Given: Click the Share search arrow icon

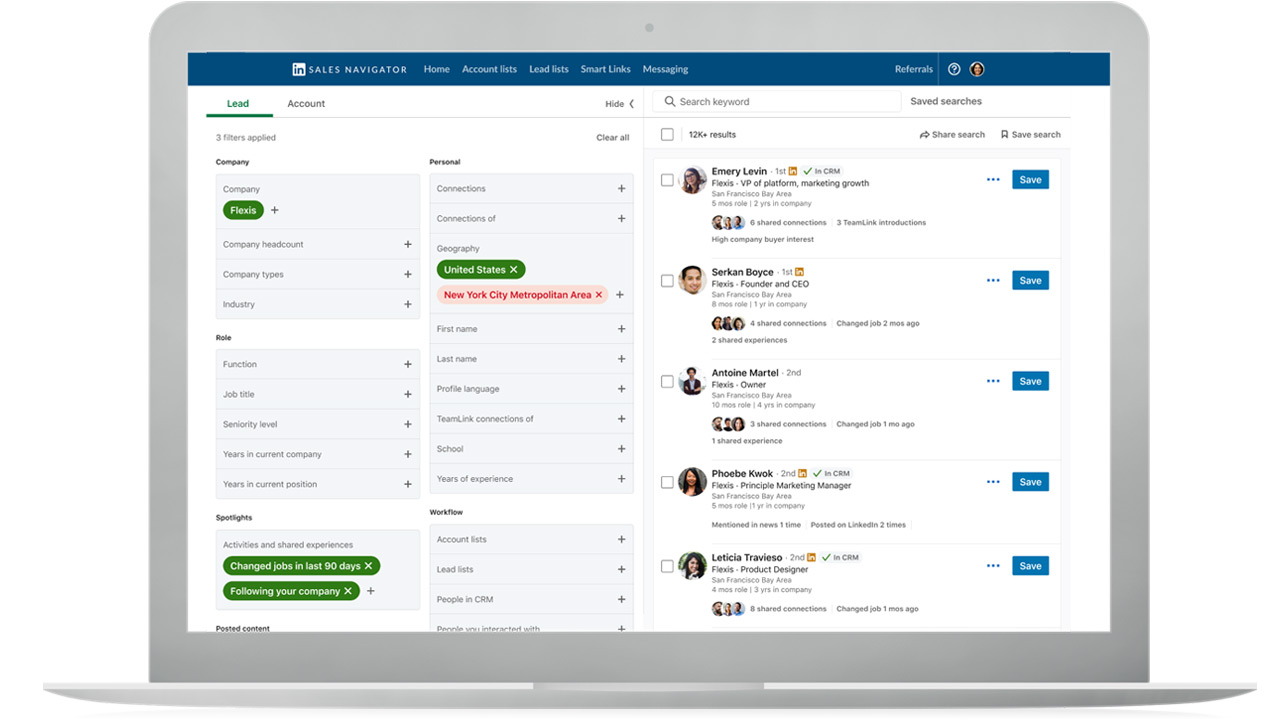Looking at the screenshot, I should tap(925, 135).
